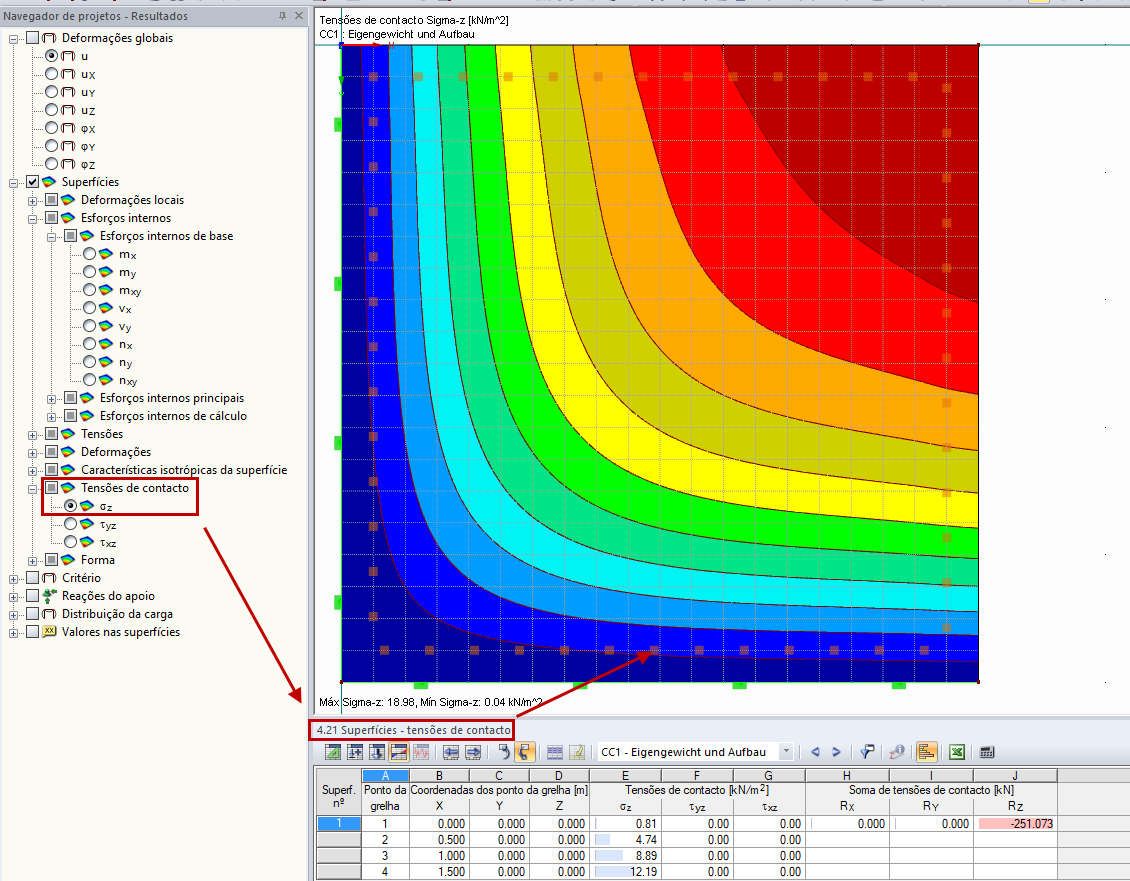Toggle the orange bar-chart result icon
Image resolution: width=1130 pixels, height=881 pixels.
coord(927,752)
